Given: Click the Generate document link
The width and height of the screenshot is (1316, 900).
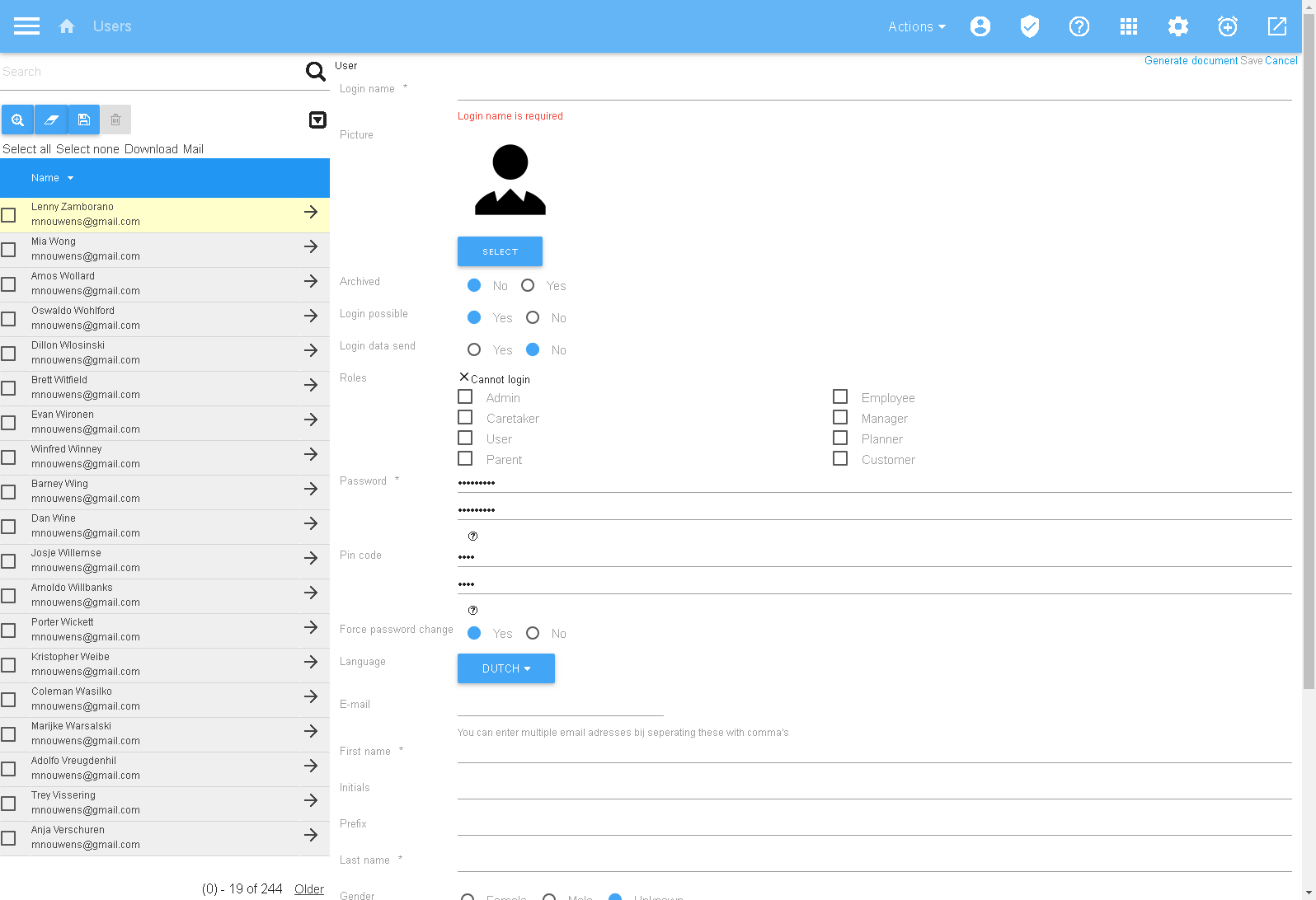Looking at the screenshot, I should [x=1191, y=61].
